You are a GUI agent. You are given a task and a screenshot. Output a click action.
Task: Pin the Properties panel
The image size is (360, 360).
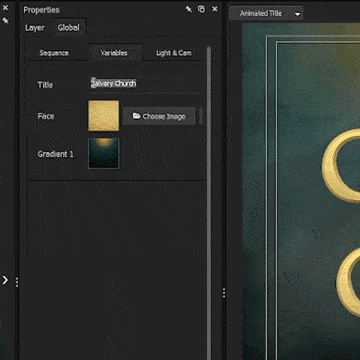pyautogui.click(x=189, y=9)
